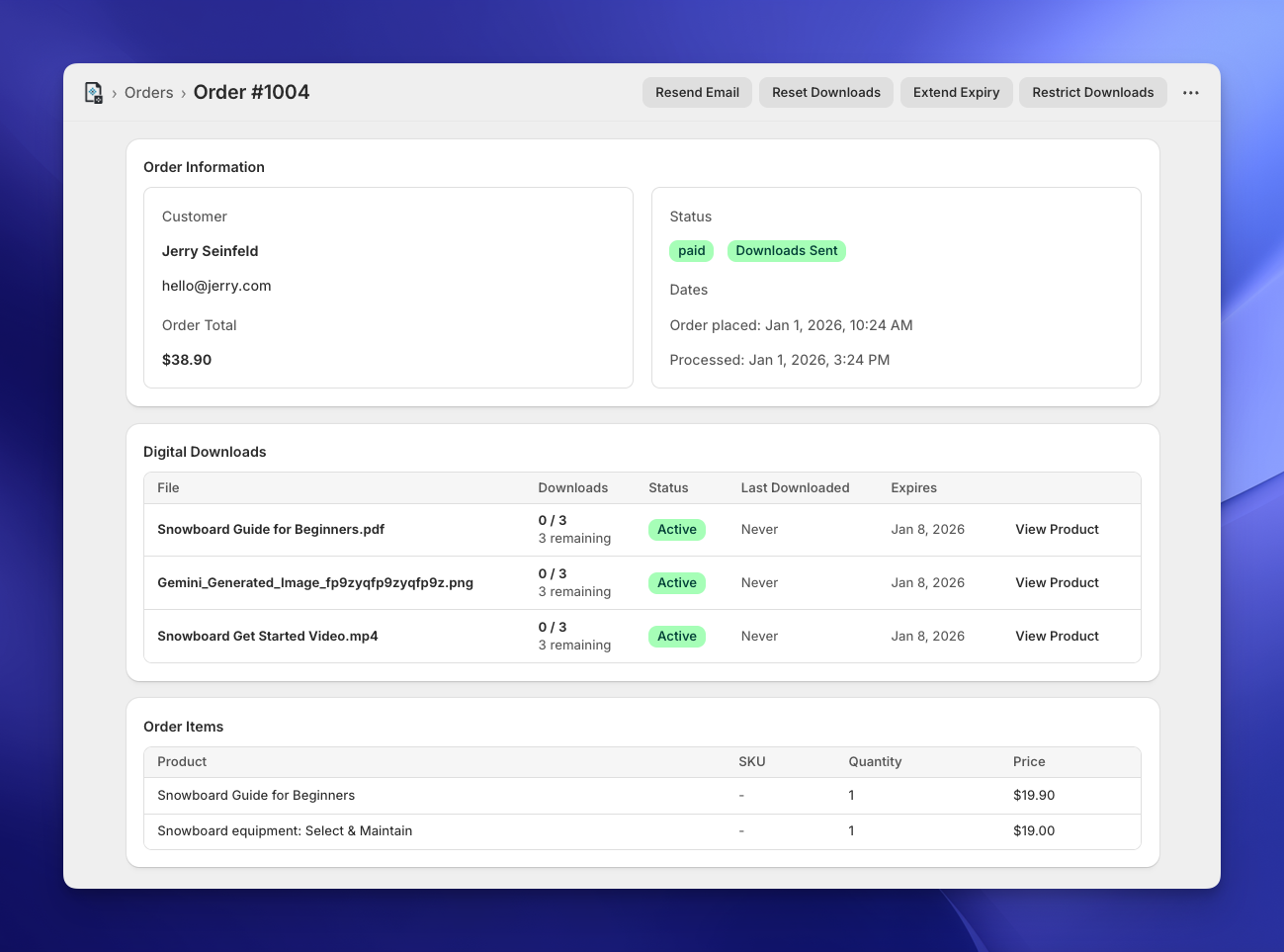View Product for Gemini generated image PNG
1284x952 pixels.
pyautogui.click(x=1057, y=583)
